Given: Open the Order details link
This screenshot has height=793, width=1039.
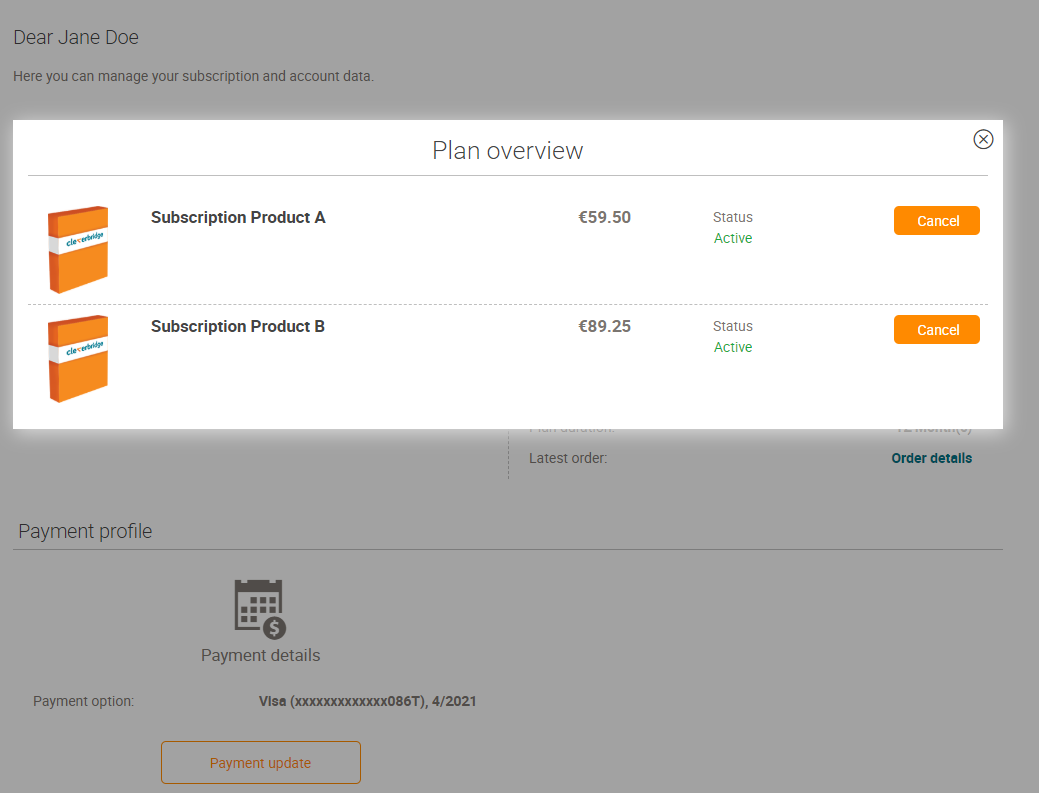Looking at the screenshot, I should [x=931, y=458].
